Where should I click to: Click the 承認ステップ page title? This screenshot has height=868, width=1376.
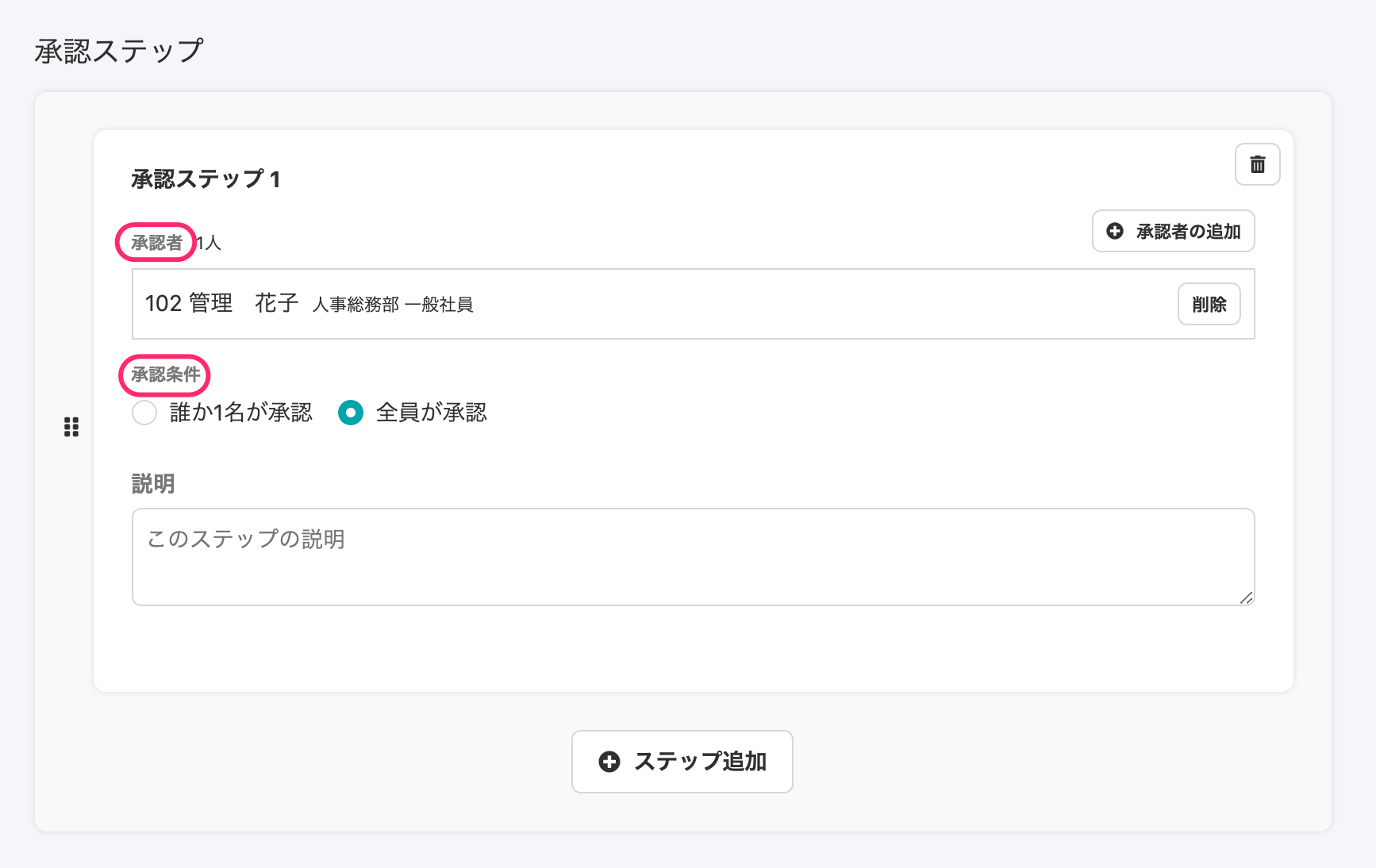coord(119,51)
